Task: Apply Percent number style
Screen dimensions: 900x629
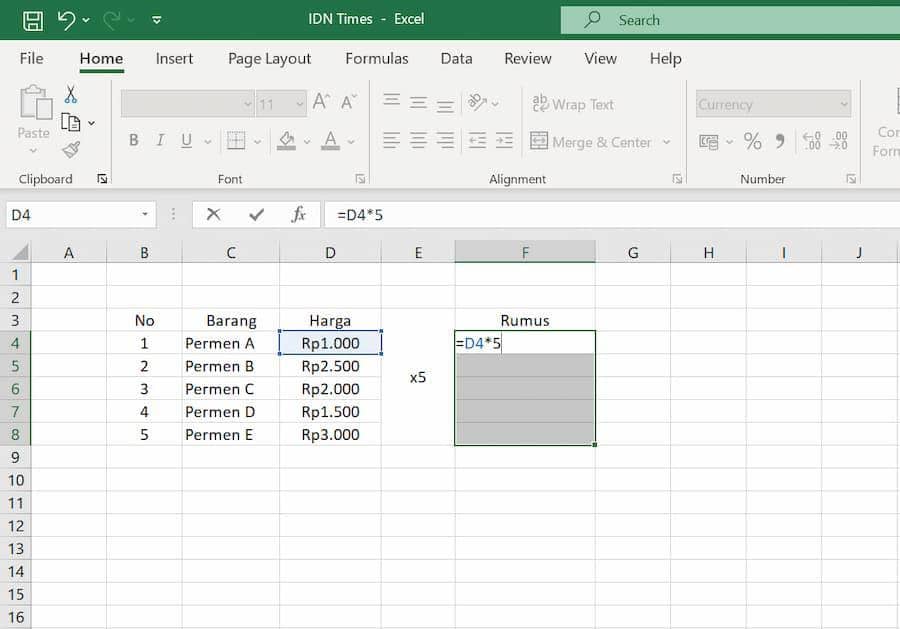Action: point(753,142)
